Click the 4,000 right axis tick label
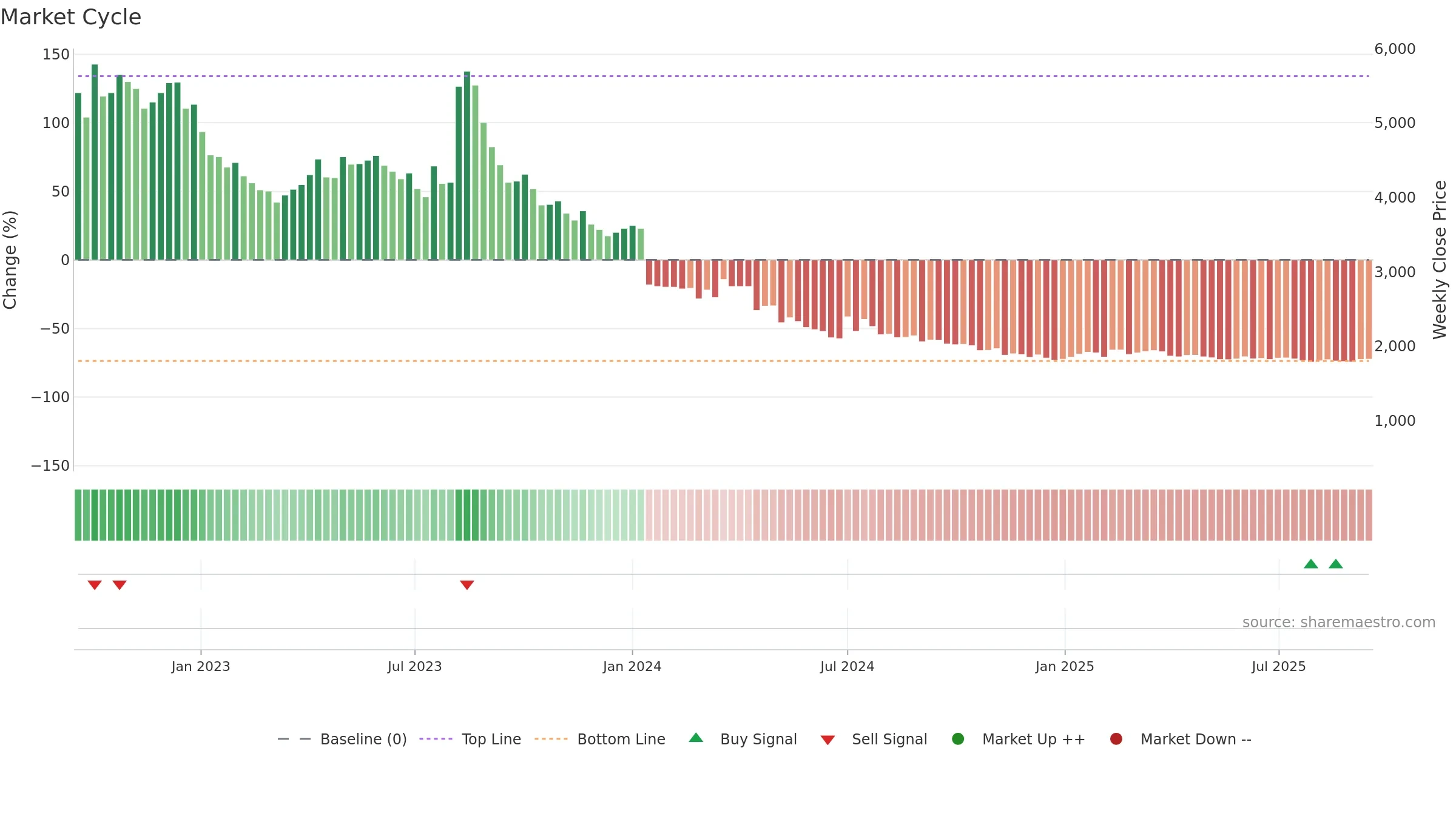This screenshot has height=819, width=1456. [1395, 198]
